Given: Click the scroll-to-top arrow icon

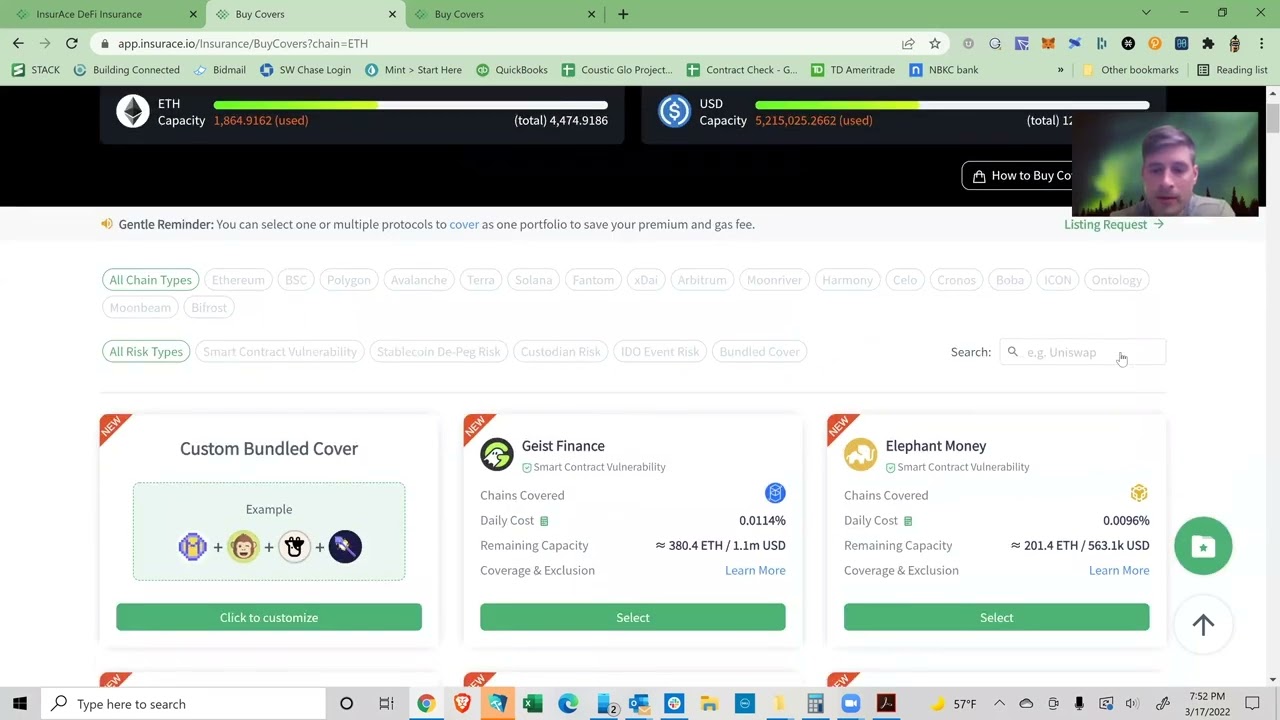Looking at the screenshot, I should 1203,624.
